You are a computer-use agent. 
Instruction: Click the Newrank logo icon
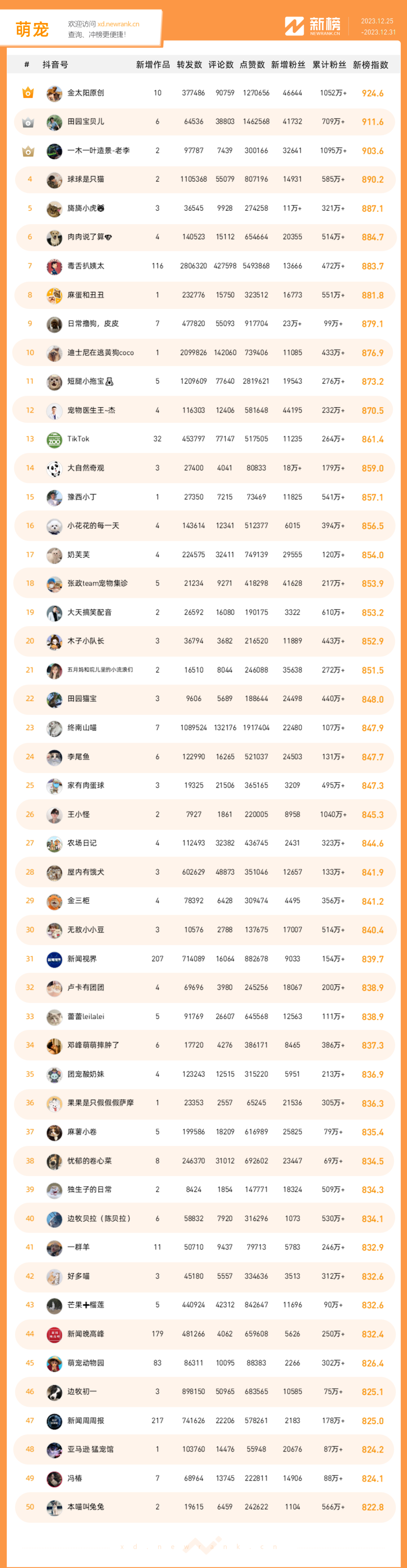(294, 27)
